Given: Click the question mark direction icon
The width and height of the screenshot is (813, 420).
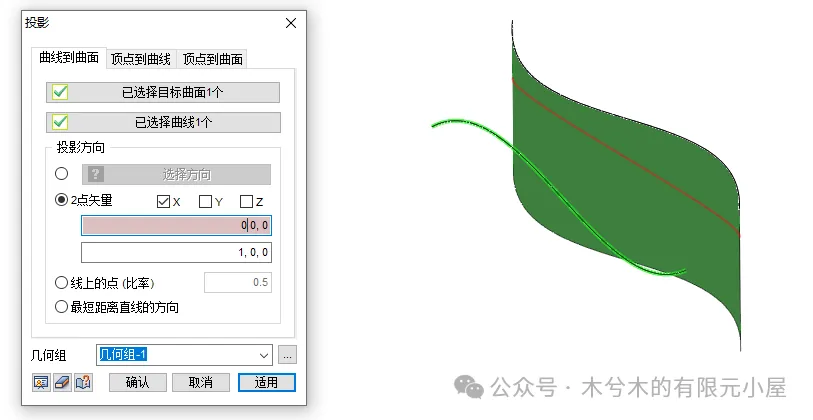Looking at the screenshot, I should point(96,174).
